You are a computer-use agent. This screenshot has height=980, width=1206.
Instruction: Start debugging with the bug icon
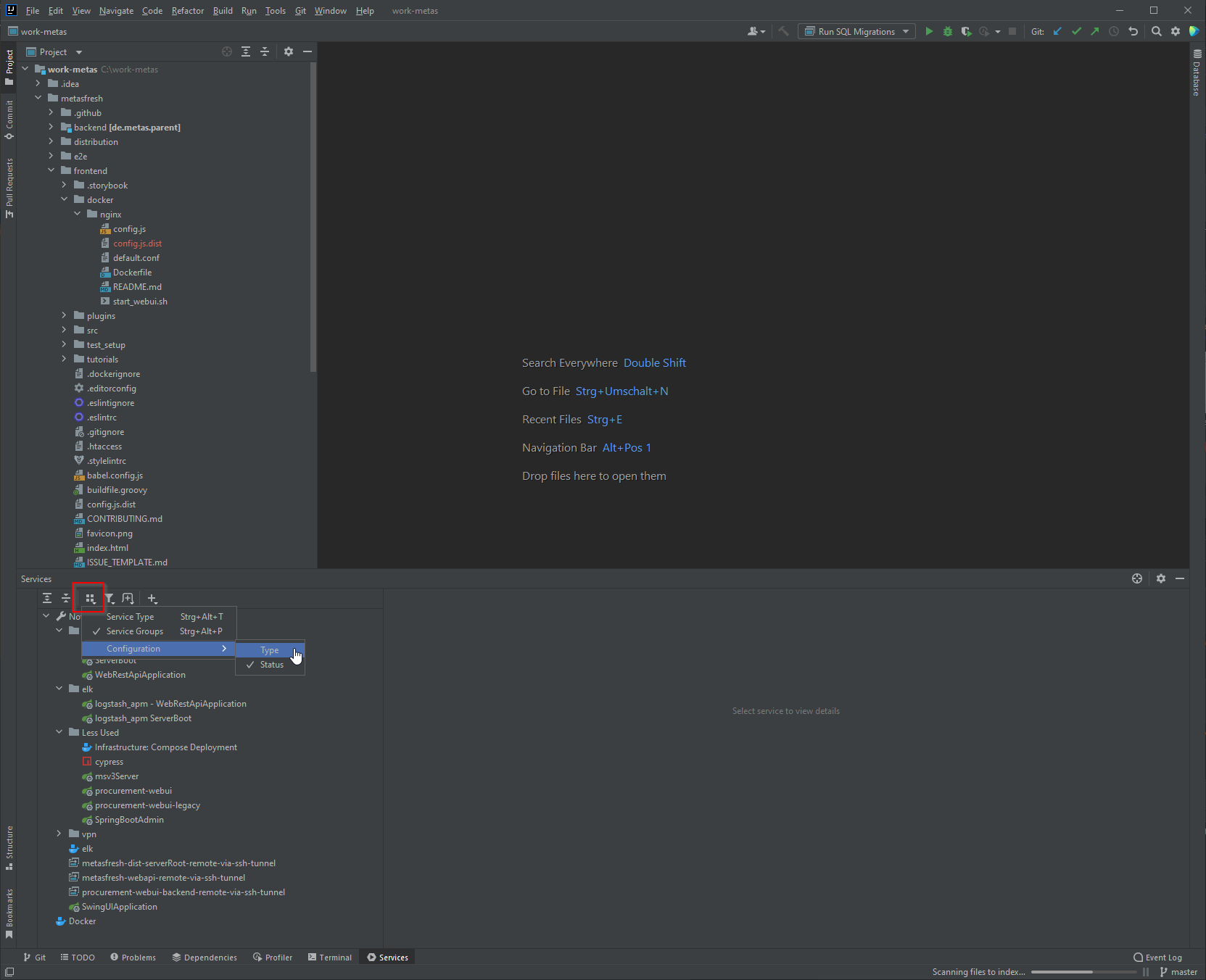949,31
